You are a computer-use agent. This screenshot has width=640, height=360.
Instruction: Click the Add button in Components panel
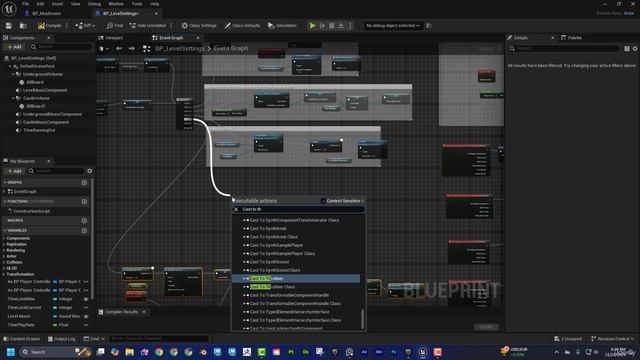(14, 47)
